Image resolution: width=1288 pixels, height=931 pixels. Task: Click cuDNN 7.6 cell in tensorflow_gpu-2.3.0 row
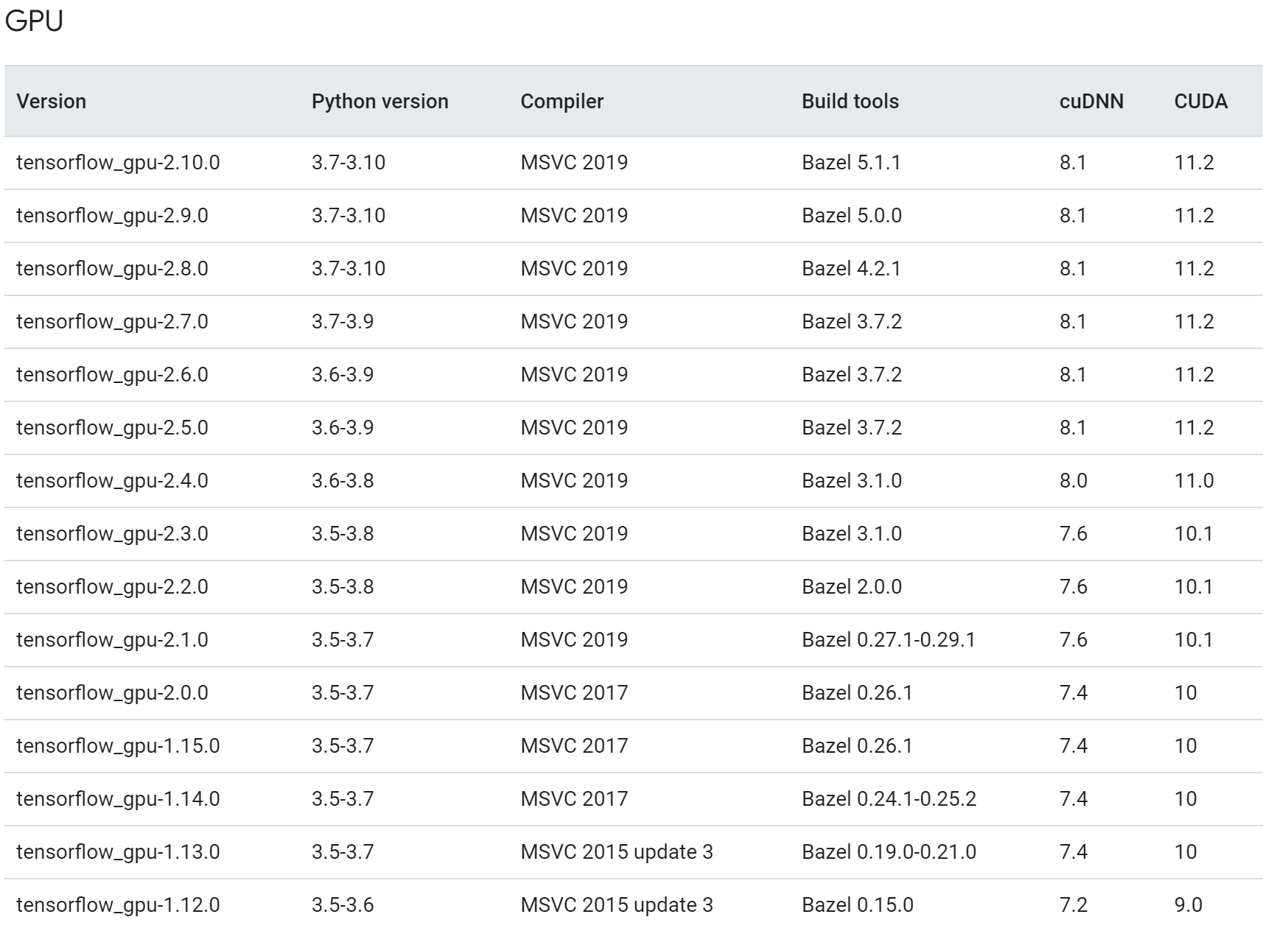pyautogui.click(x=1074, y=534)
